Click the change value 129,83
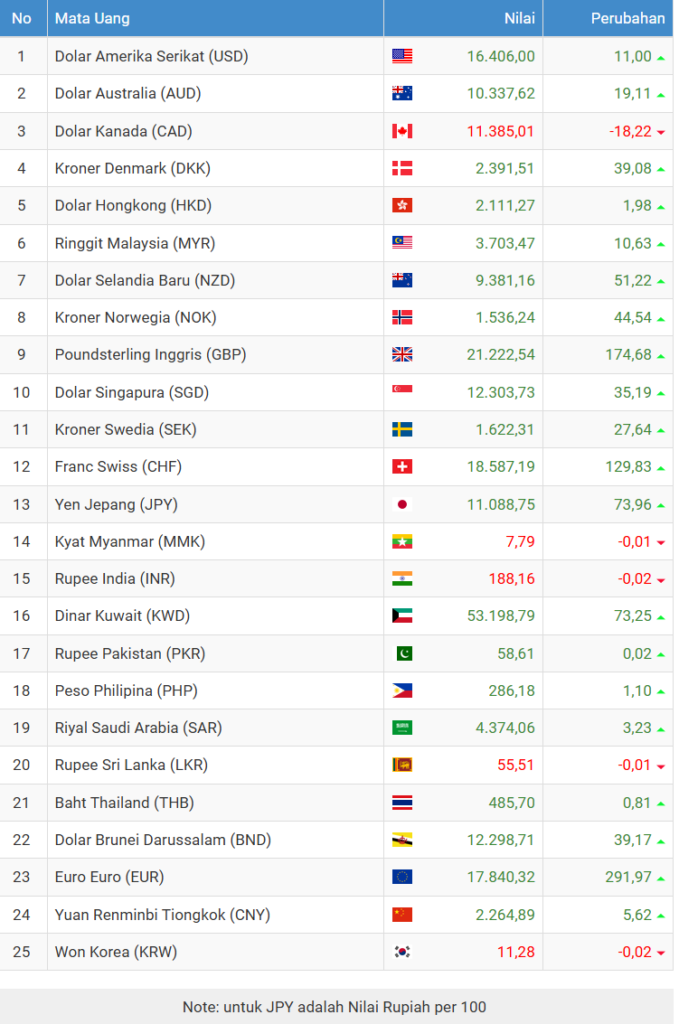The image size is (679, 1024). coord(628,467)
